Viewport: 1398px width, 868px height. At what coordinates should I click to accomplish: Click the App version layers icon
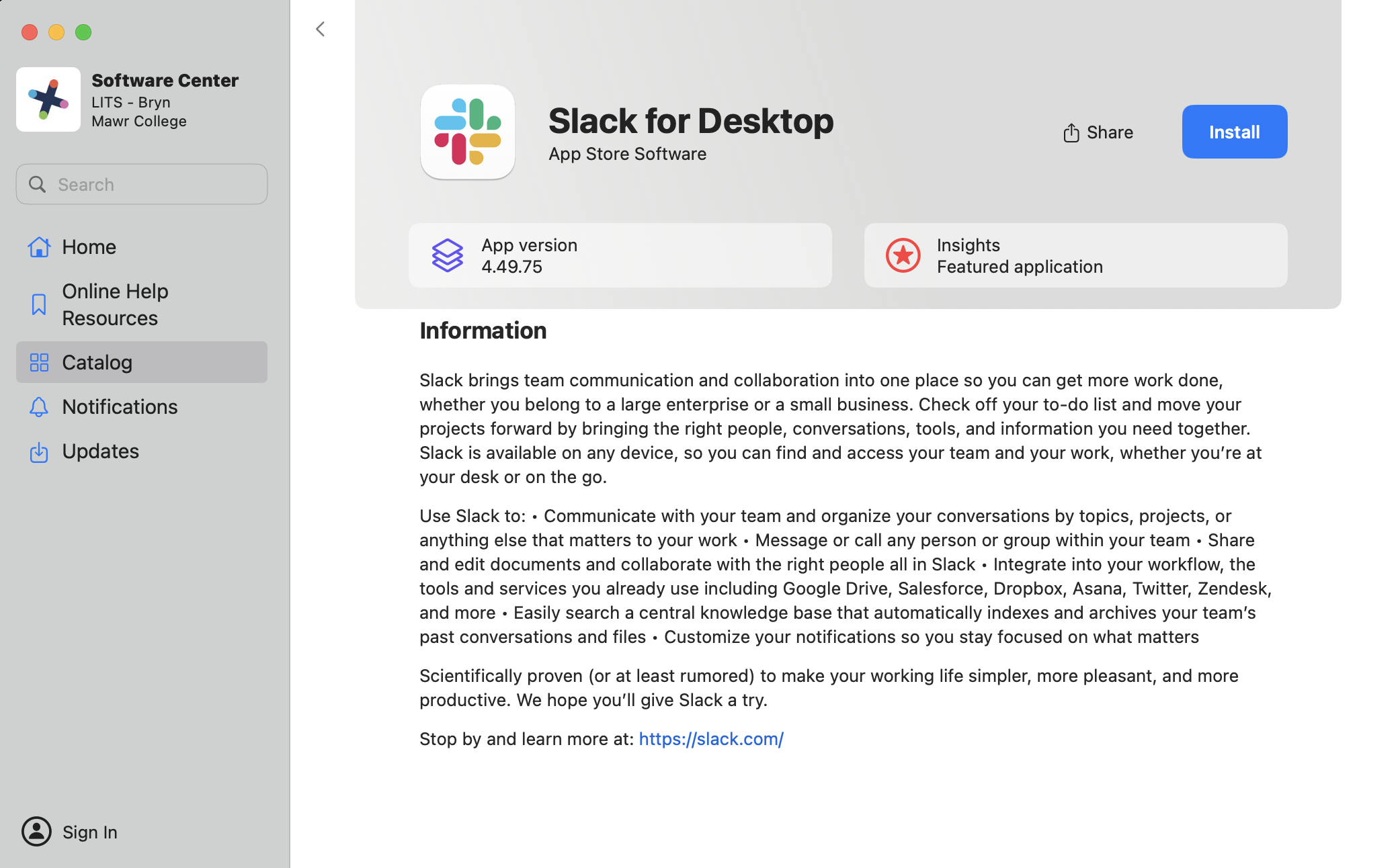tap(447, 255)
